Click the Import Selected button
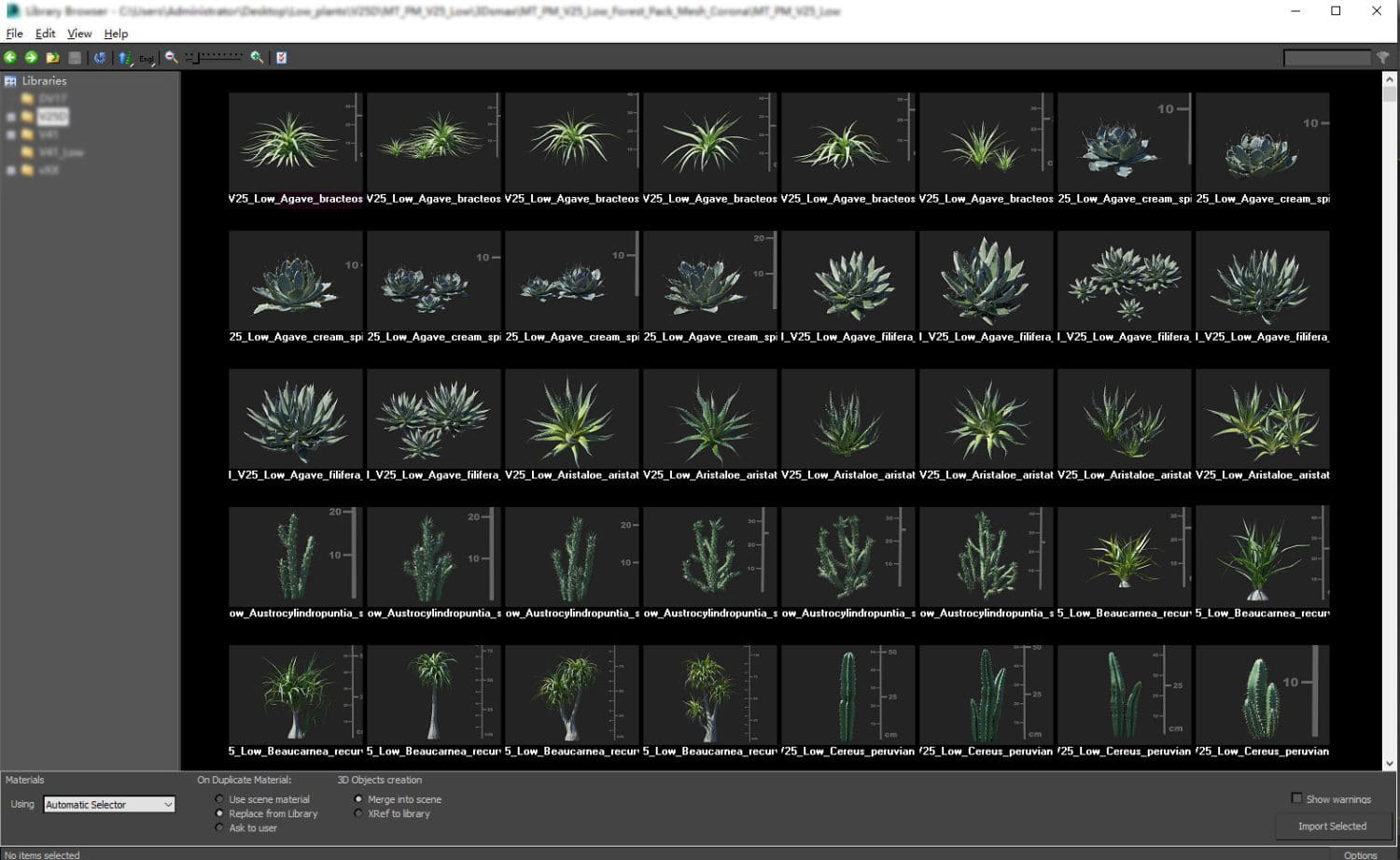 point(1332,826)
